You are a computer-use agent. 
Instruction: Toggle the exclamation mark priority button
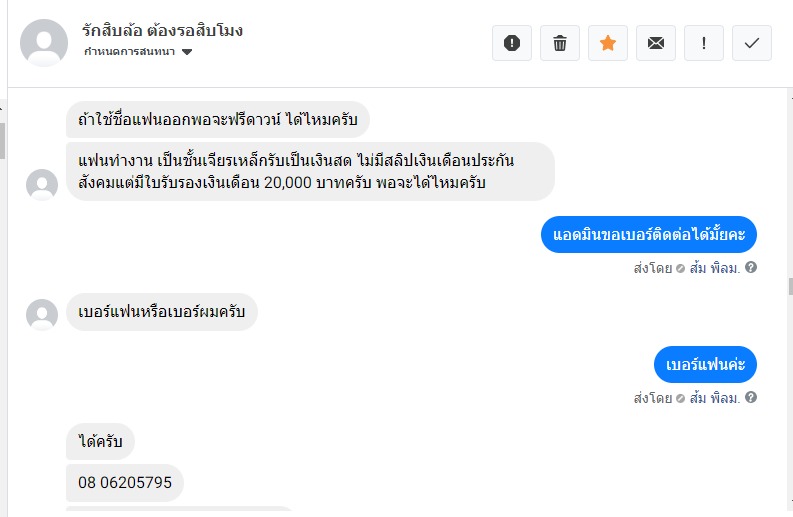[x=704, y=43]
